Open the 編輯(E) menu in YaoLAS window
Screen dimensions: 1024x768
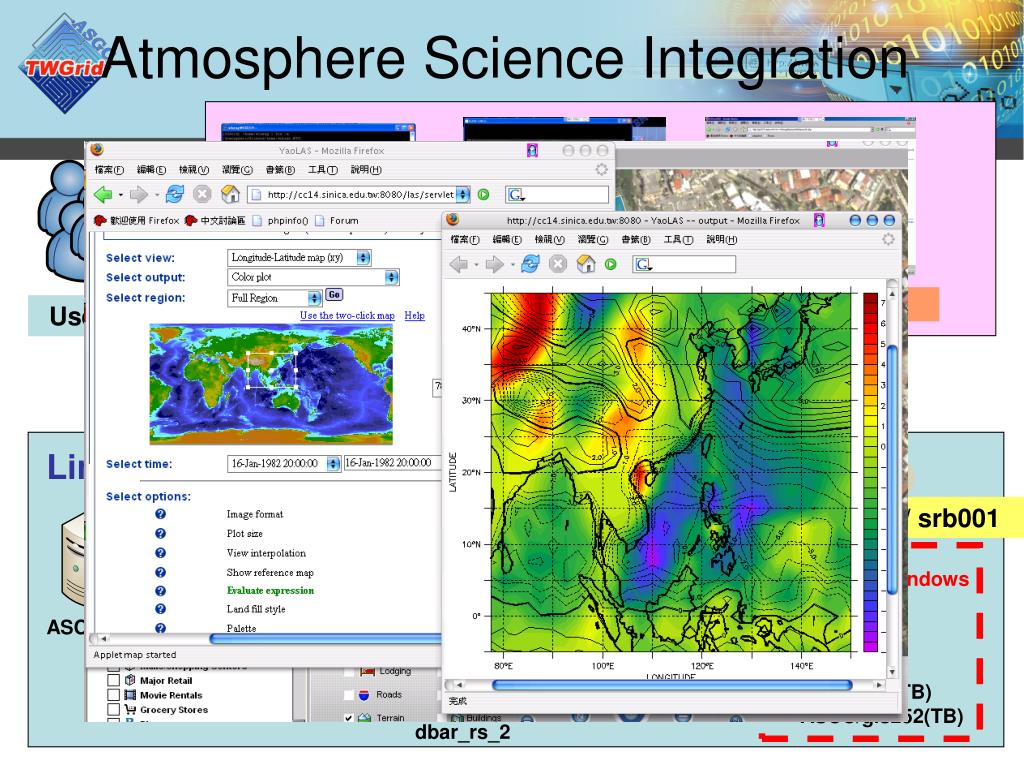click(x=152, y=170)
